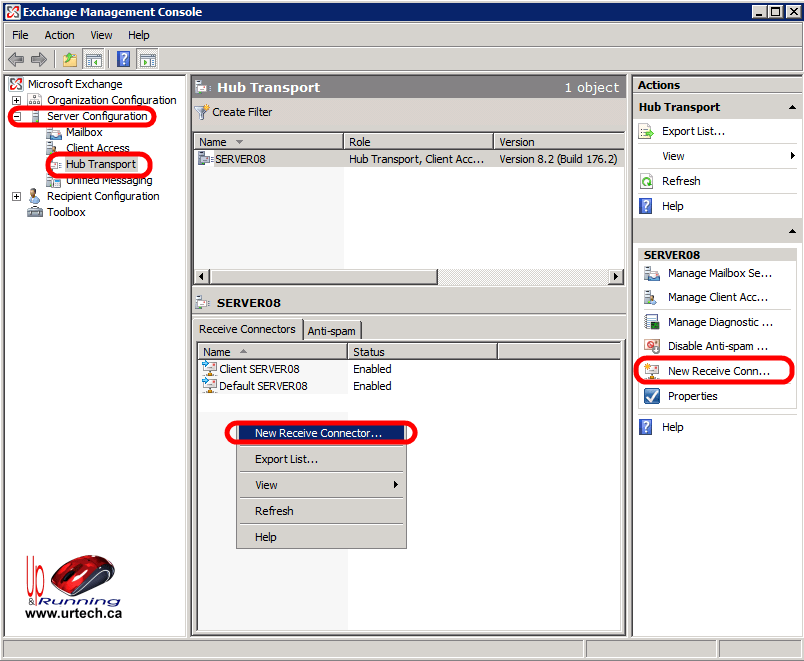Click the Properties checkmark icon

[x=651, y=396]
